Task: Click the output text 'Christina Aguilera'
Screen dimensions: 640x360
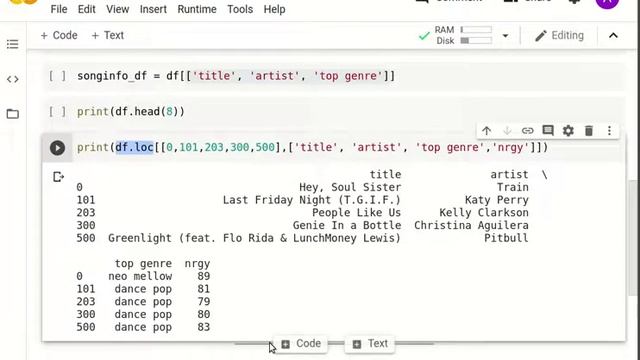Action: coord(471,225)
